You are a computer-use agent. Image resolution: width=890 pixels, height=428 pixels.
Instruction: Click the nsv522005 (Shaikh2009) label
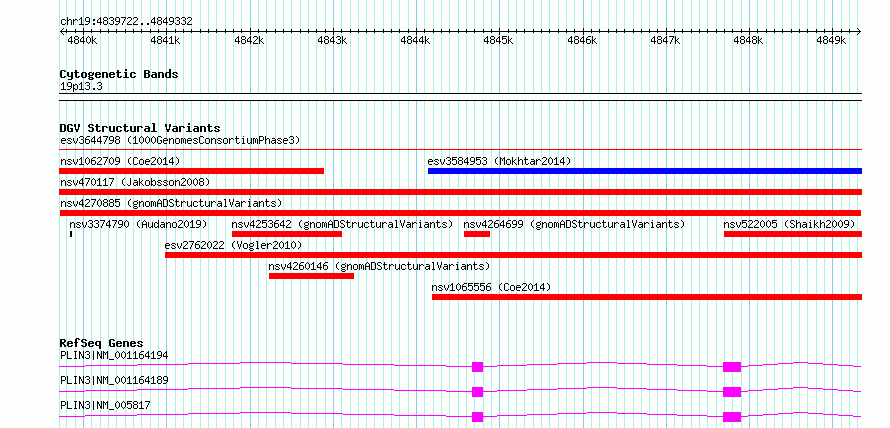tap(789, 224)
